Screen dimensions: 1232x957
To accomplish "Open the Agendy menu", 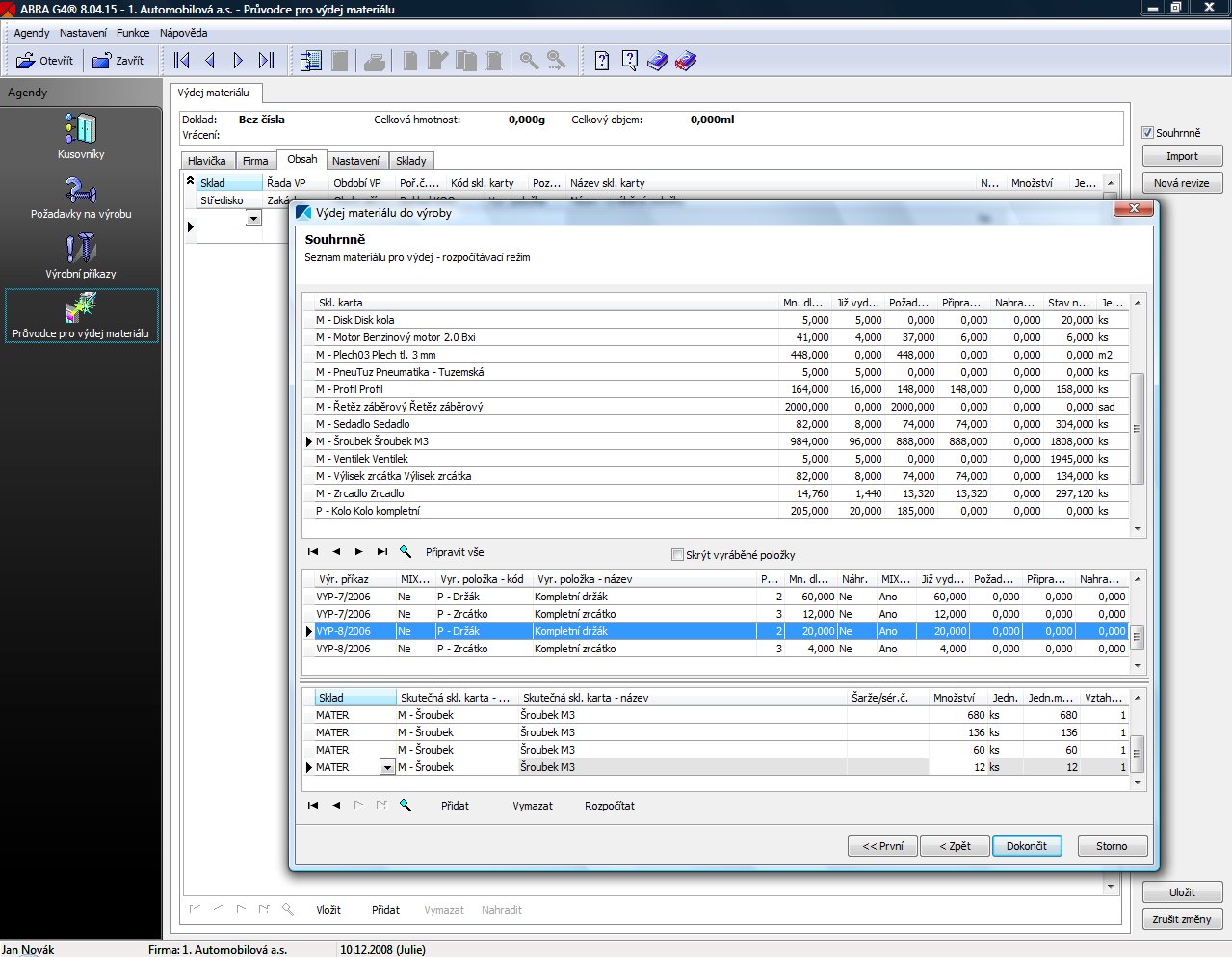I will tap(32, 33).
